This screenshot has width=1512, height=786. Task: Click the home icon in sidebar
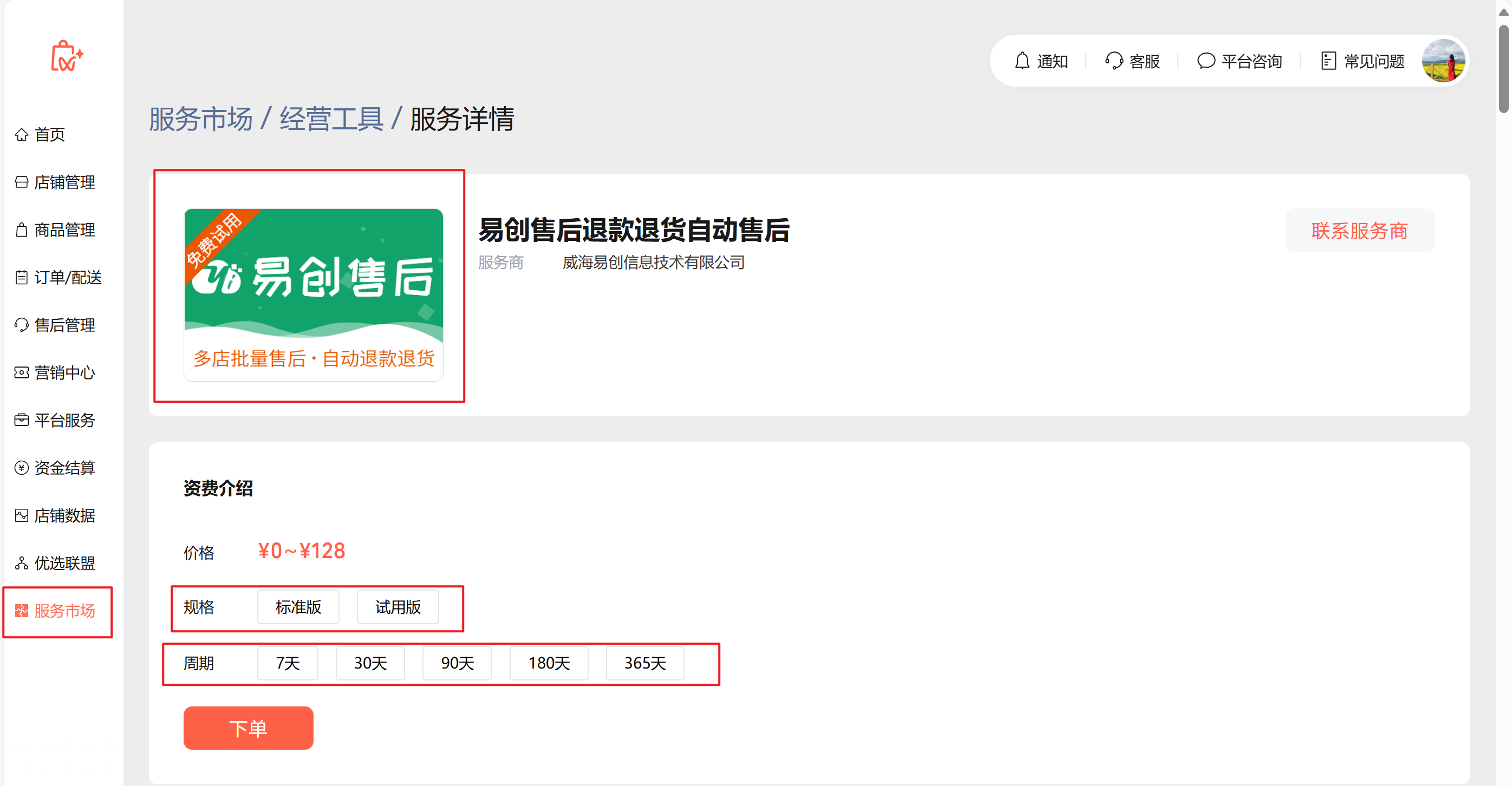pos(22,134)
